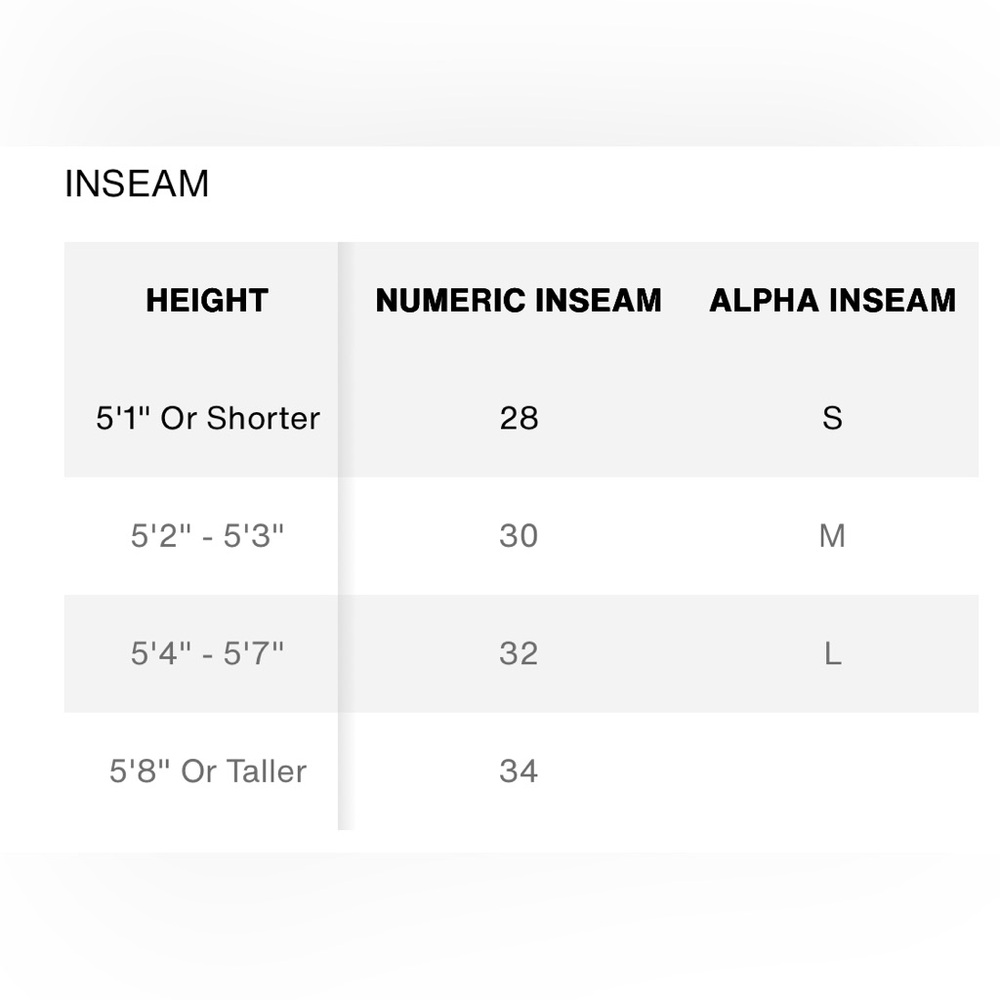Select the 5'8" Or Taller height cell
The height and width of the screenshot is (1000, 1000).
208,771
